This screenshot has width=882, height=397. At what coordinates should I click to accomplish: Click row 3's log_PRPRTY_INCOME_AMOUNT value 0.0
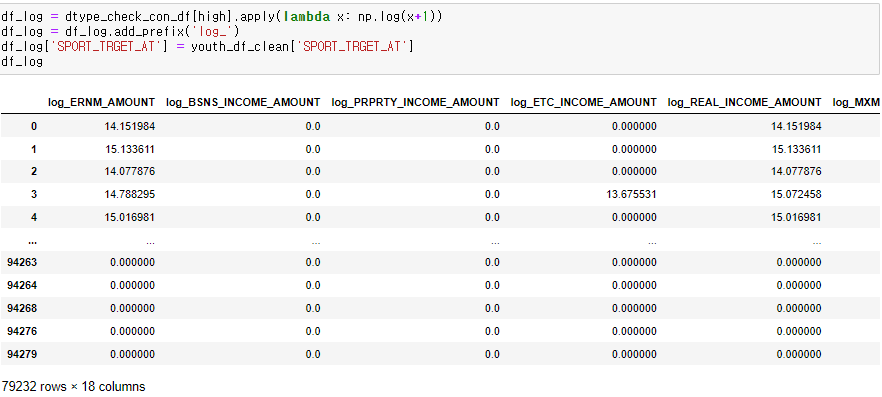point(492,195)
